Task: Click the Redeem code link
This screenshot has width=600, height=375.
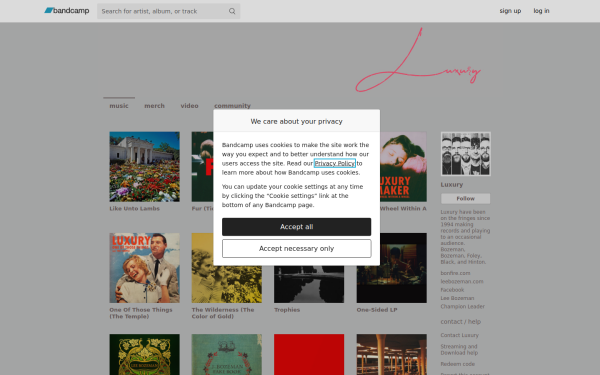Action: [x=458, y=364]
